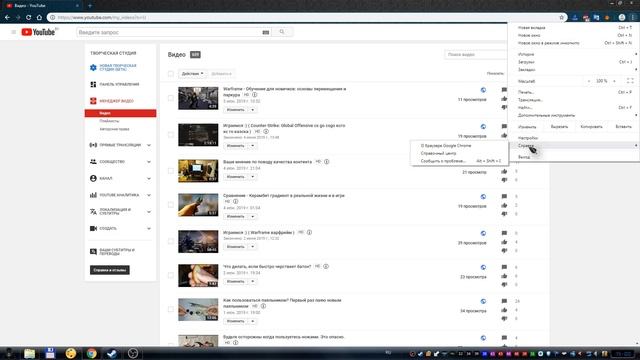Reload the page with the refresh icon
This screenshot has height=360, width=640.
tap(29, 18)
